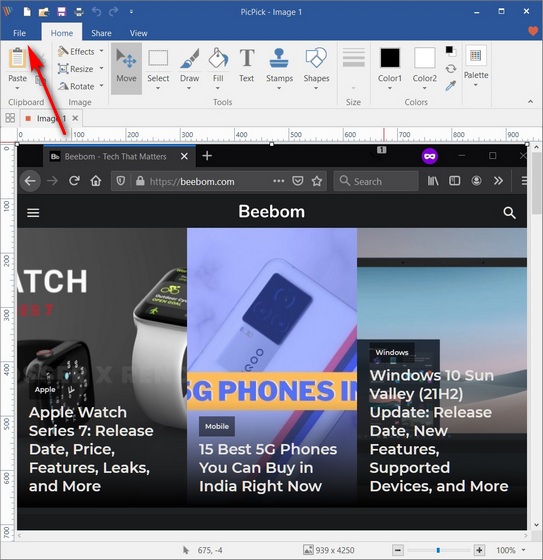Viewport: 543px width, 560px height.
Task: Click the zoom out minus button
Action: [398, 550]
